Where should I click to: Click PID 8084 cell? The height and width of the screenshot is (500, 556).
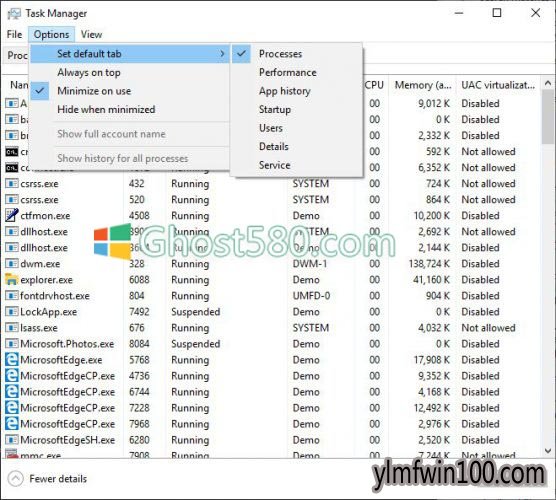point(139,344)
